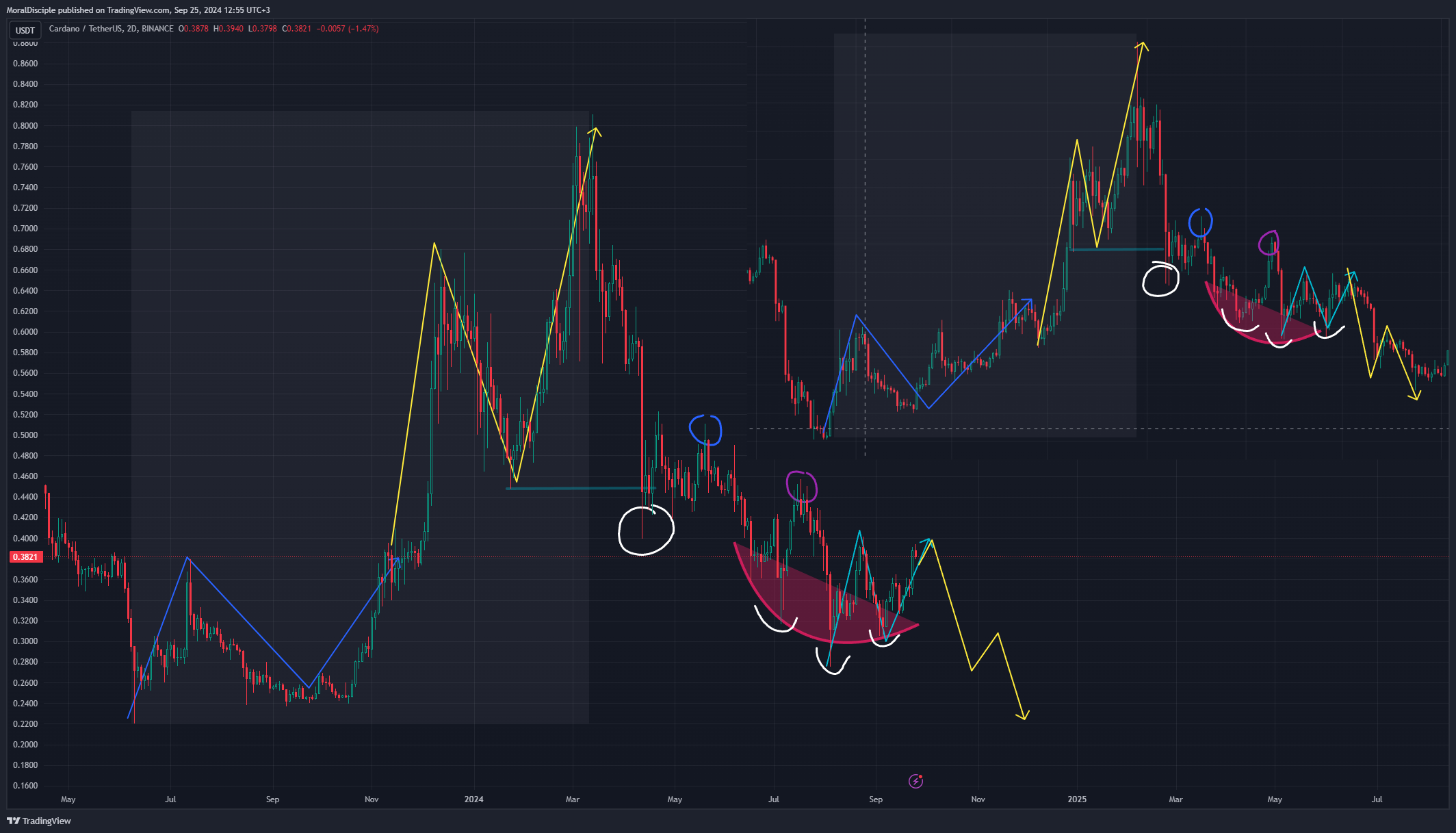Click the 0.3400 price axis label
1456x833 pixels.
click(x=25, y=600)
